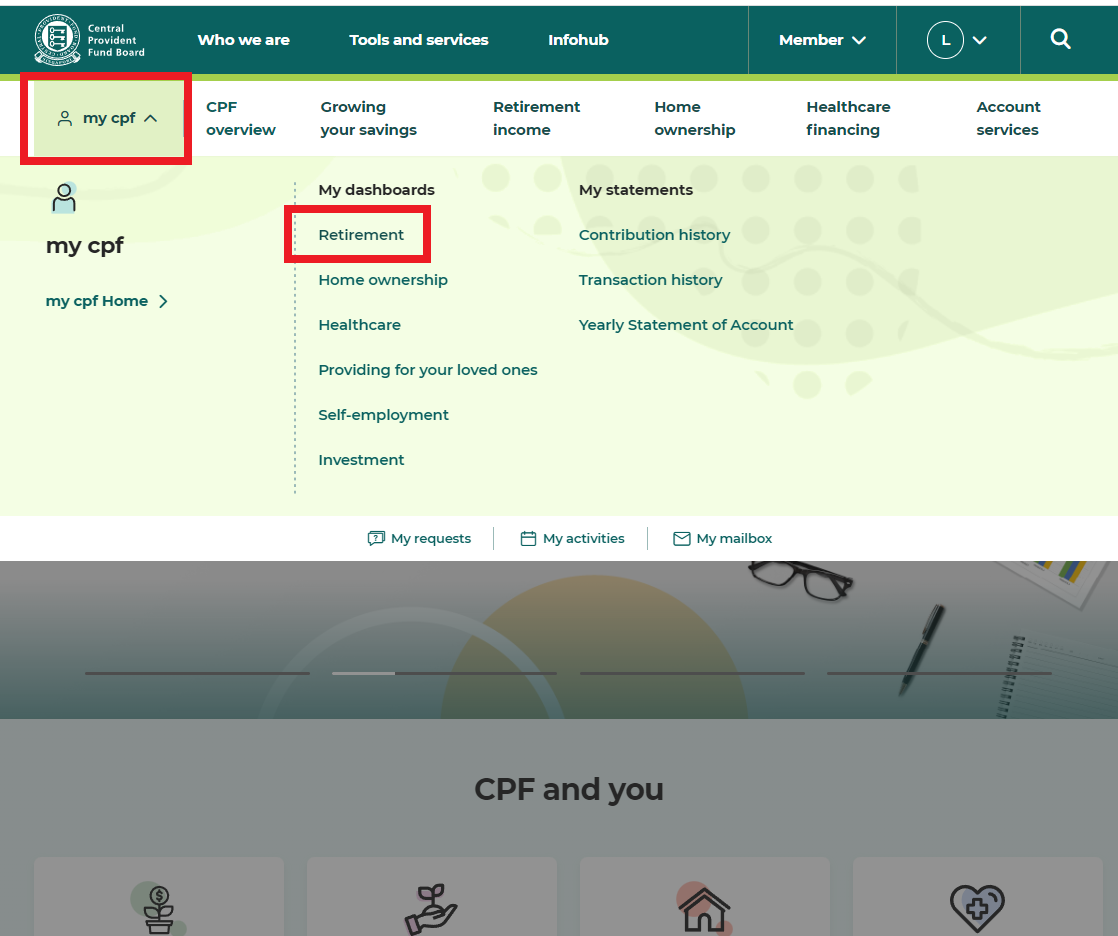Click the My mailbox envelope icon
The height and width of the screenshot is (936, 1118).
[x=682, y=539]
